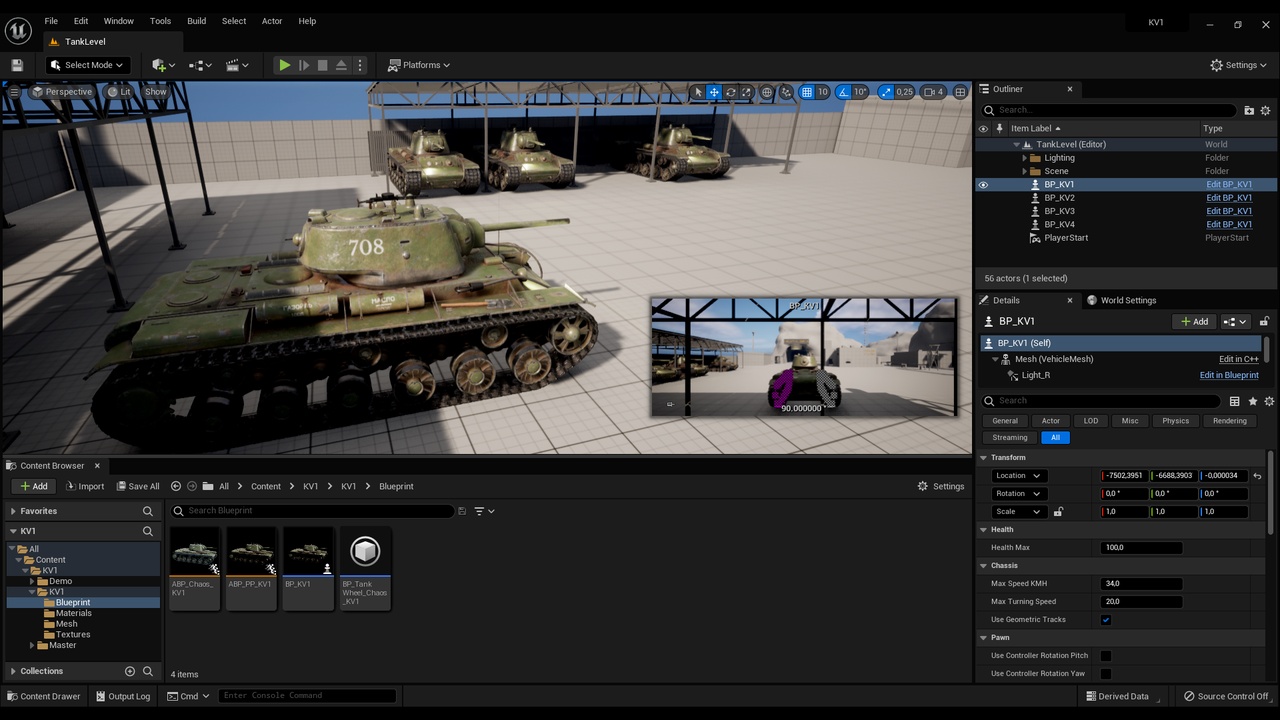Start Play in Editor with green arrow
This screenshot has width=1280, height=720.
[x=285, y=65]
